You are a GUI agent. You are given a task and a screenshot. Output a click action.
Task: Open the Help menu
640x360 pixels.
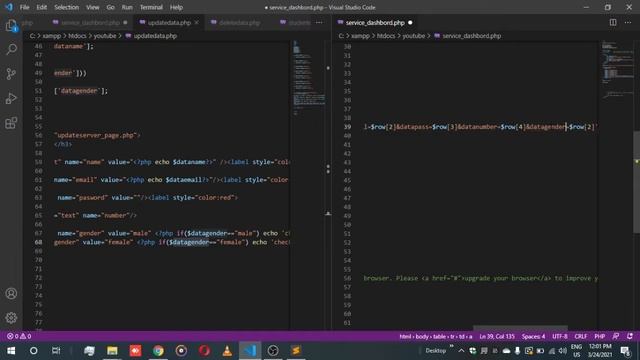176,7
